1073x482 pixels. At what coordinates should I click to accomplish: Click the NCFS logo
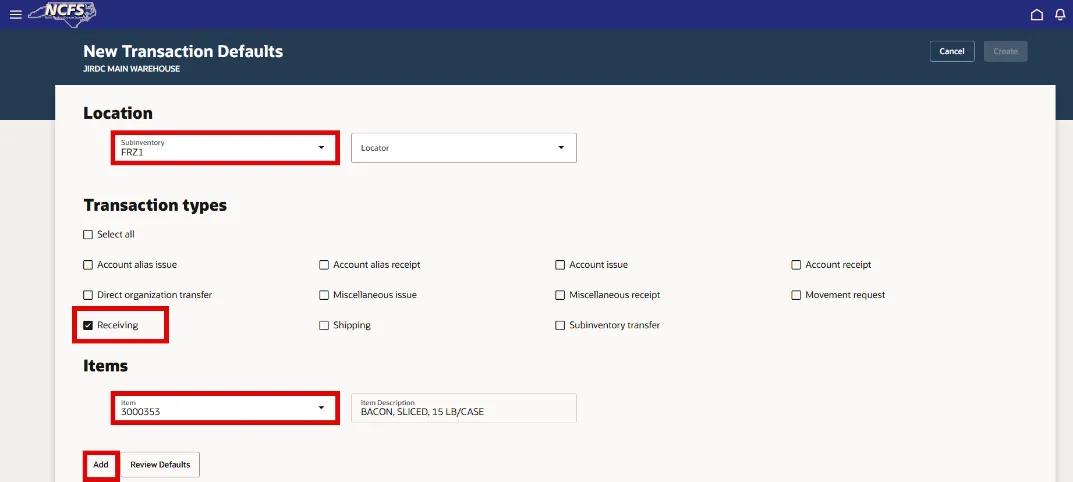[62, 14]
